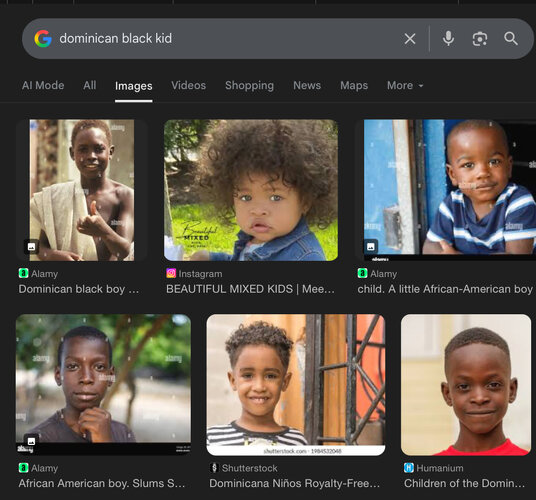Switch to AI Mode tab
The image size is (536, 500).
(43, 85)
